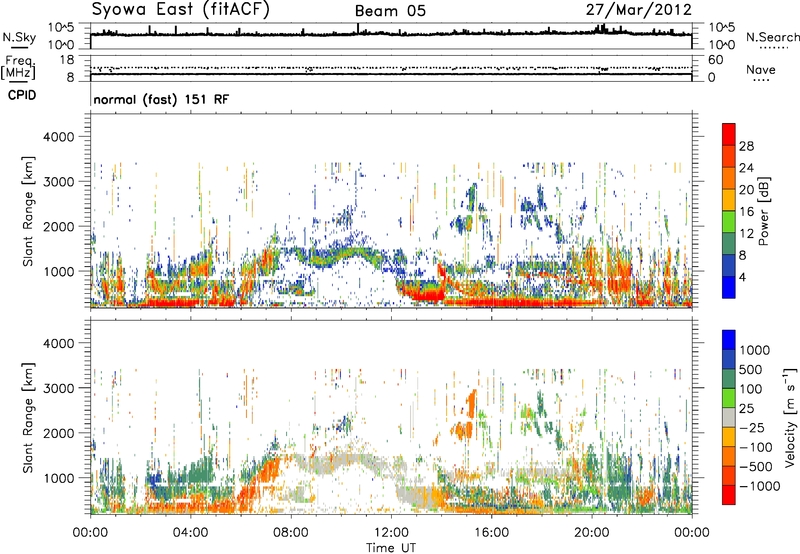Click the 04:00 time tick label
The image size is (800, 554).
190,533
